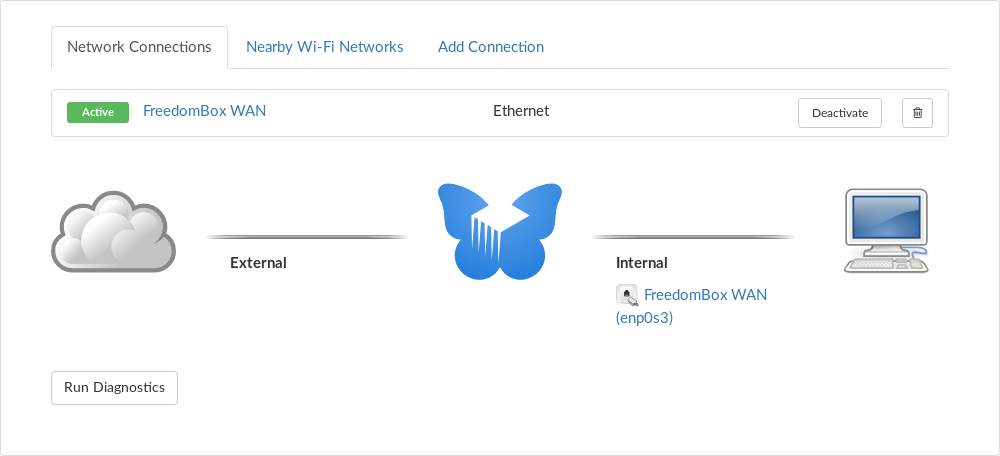Click the Internal label
Image resolution: width=1000 pixels, height=456 pixels.
(641, 263)
